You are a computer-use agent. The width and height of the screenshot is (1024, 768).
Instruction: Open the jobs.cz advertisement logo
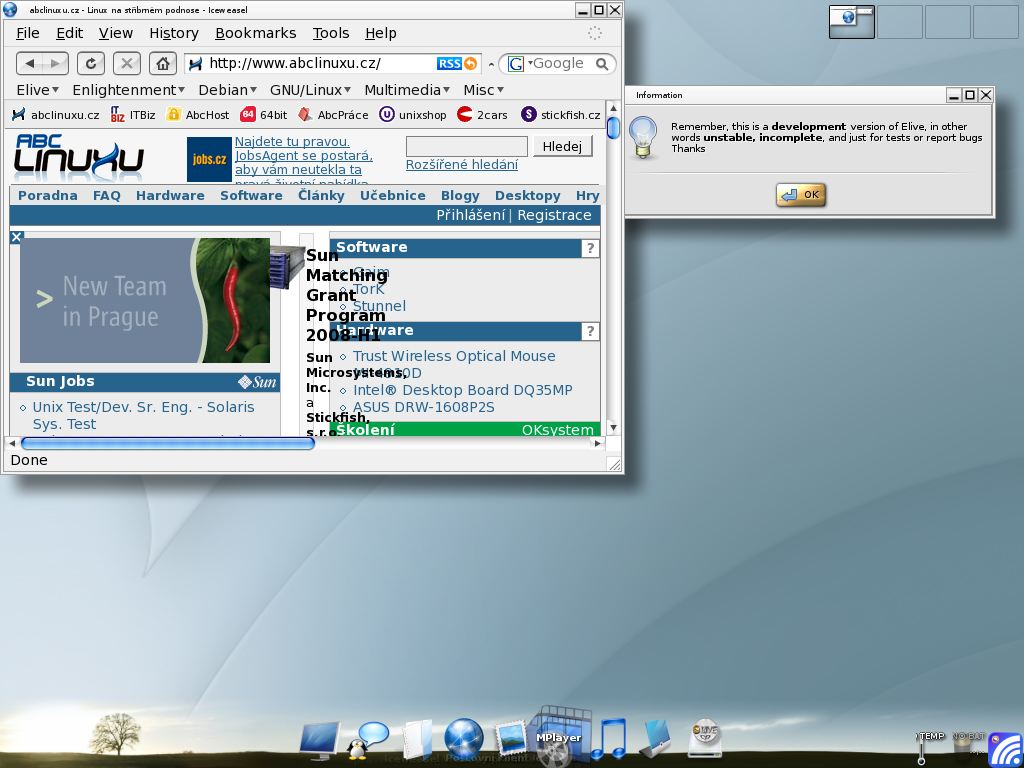coord(209,159)
